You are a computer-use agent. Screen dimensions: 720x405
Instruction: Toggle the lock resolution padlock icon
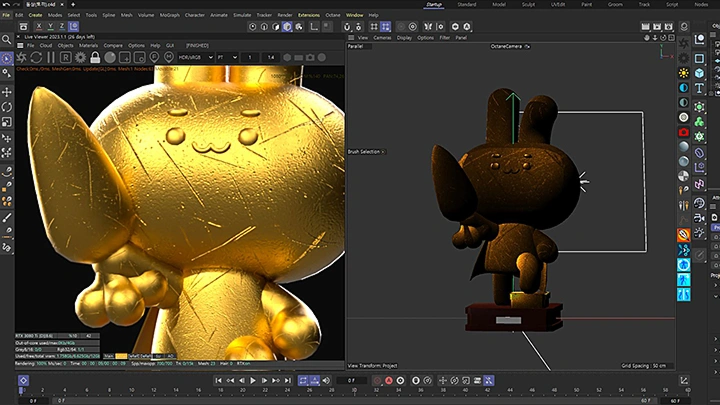(x=95, y=57)
